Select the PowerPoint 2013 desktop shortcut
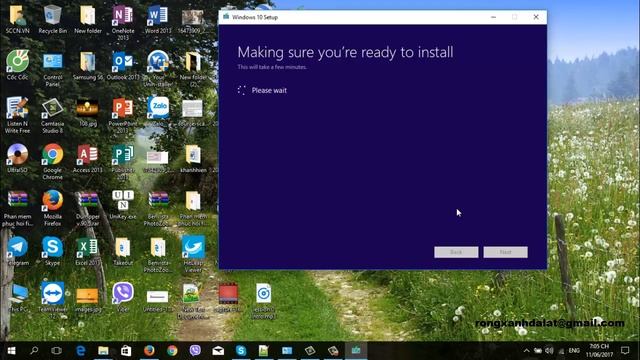640x360 pixels. click(123, 115)
